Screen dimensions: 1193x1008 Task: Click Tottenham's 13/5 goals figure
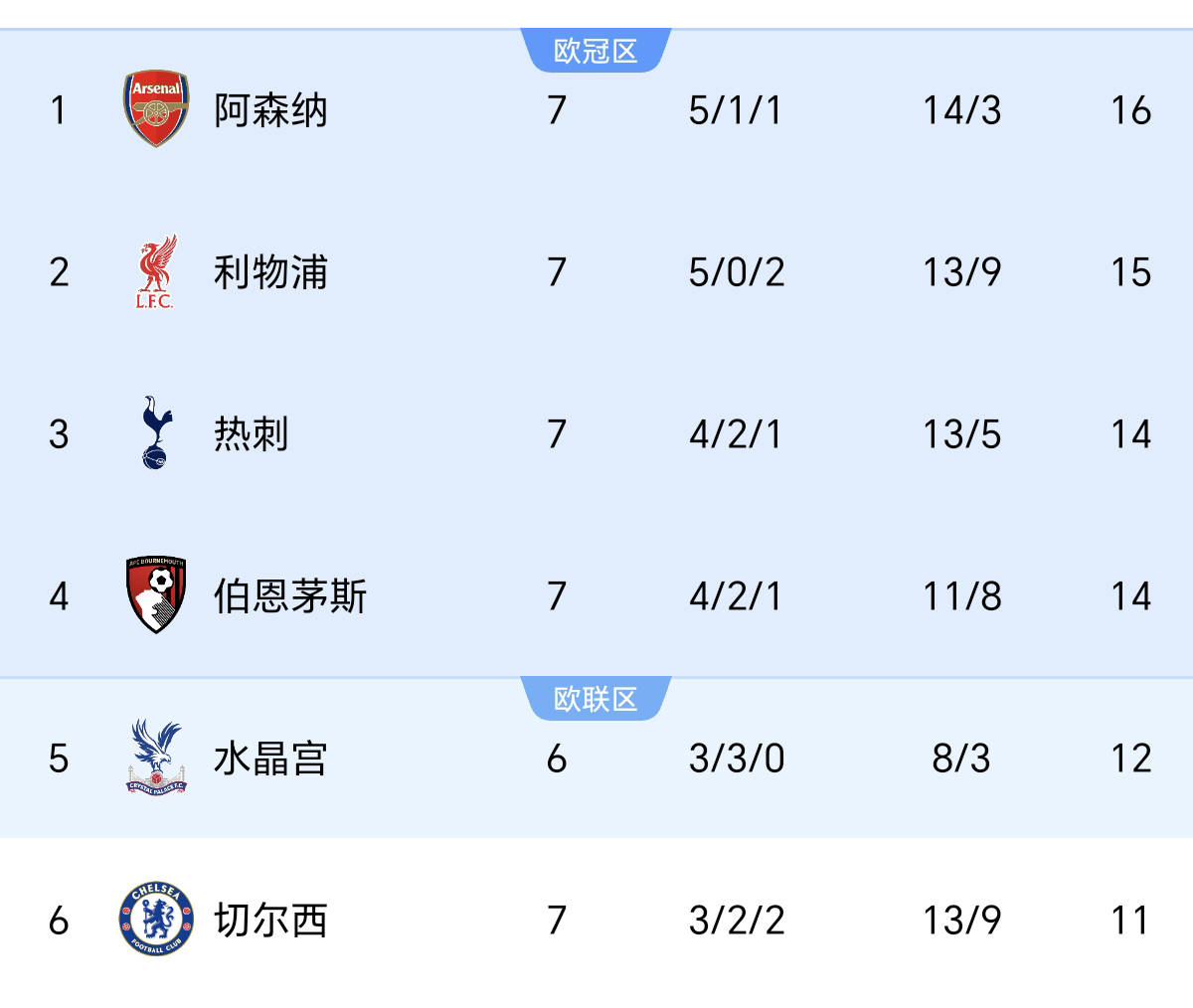pyautogui.click(x=961, y=434)
